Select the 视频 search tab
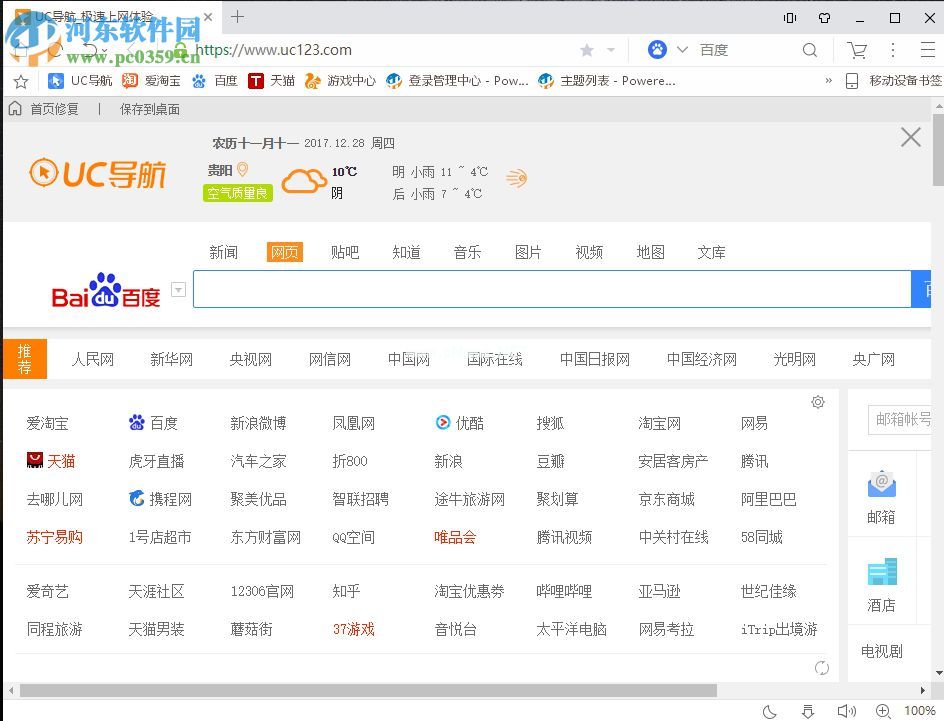The height and width of the screenshot is (721, 944). click(589, 252)
